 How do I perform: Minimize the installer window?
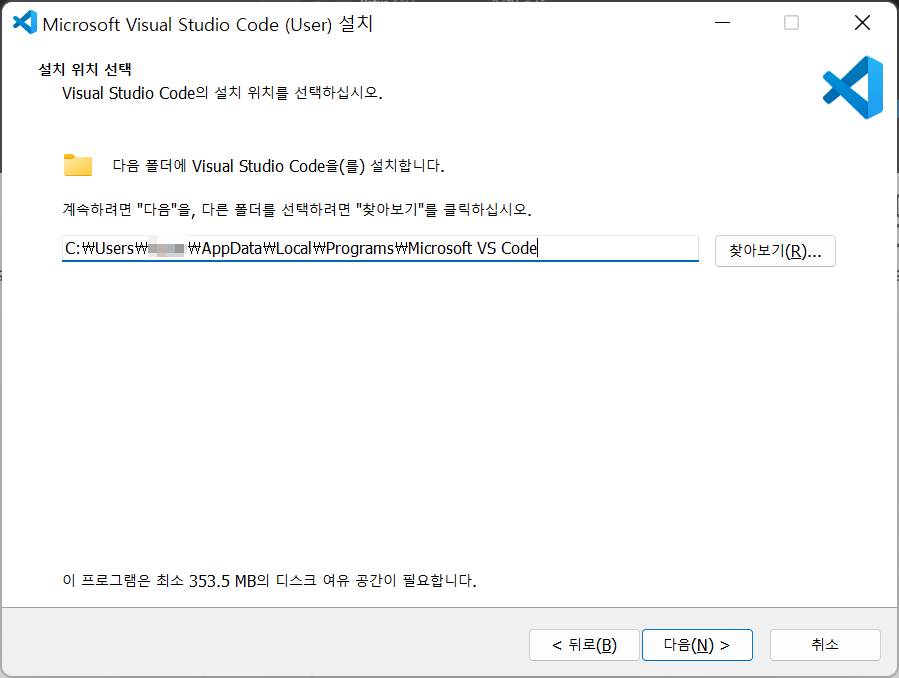(x=722, y=23)
